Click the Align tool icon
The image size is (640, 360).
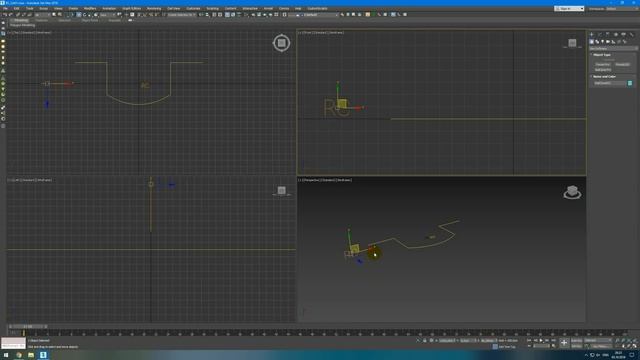[x=207, y=14]
